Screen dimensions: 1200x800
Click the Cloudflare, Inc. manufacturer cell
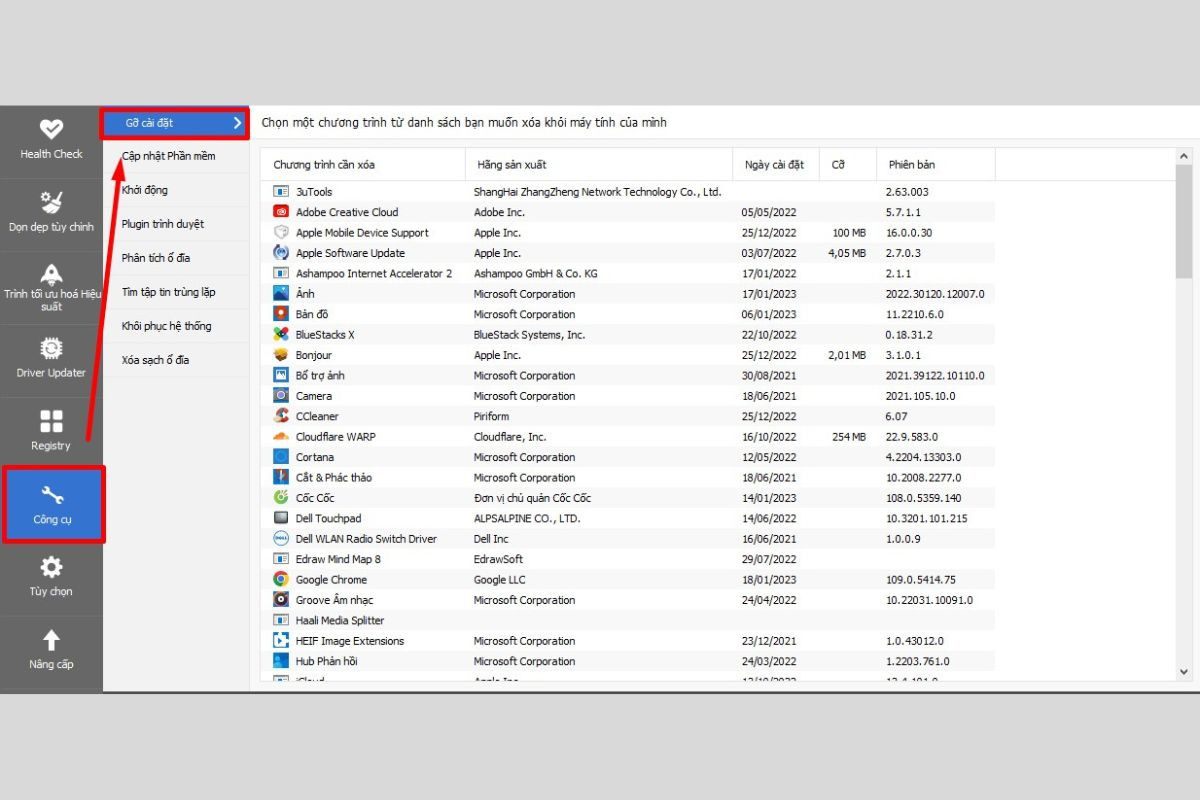[x=510, y=437]
